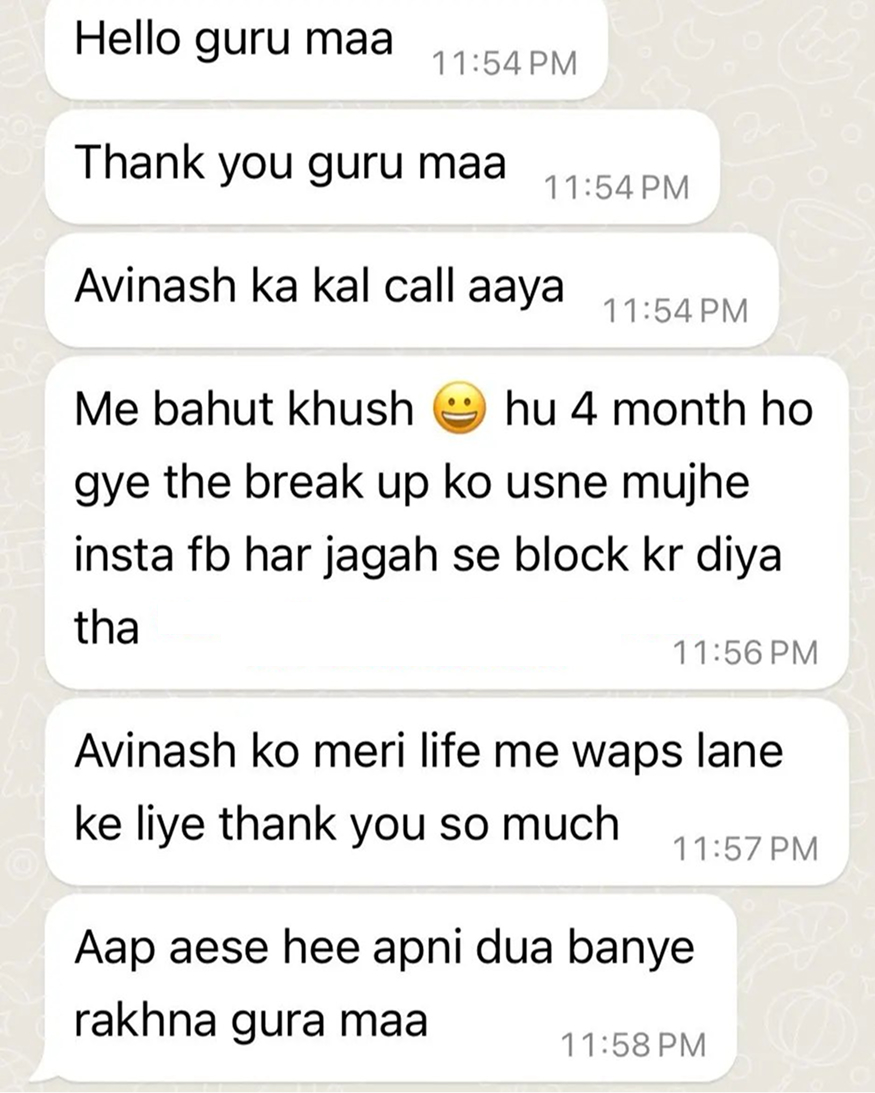The width and height of the screenshot is (875, 1093).
Task: Click the 11:56 PM timestamp
Action: tap(745, 653)
